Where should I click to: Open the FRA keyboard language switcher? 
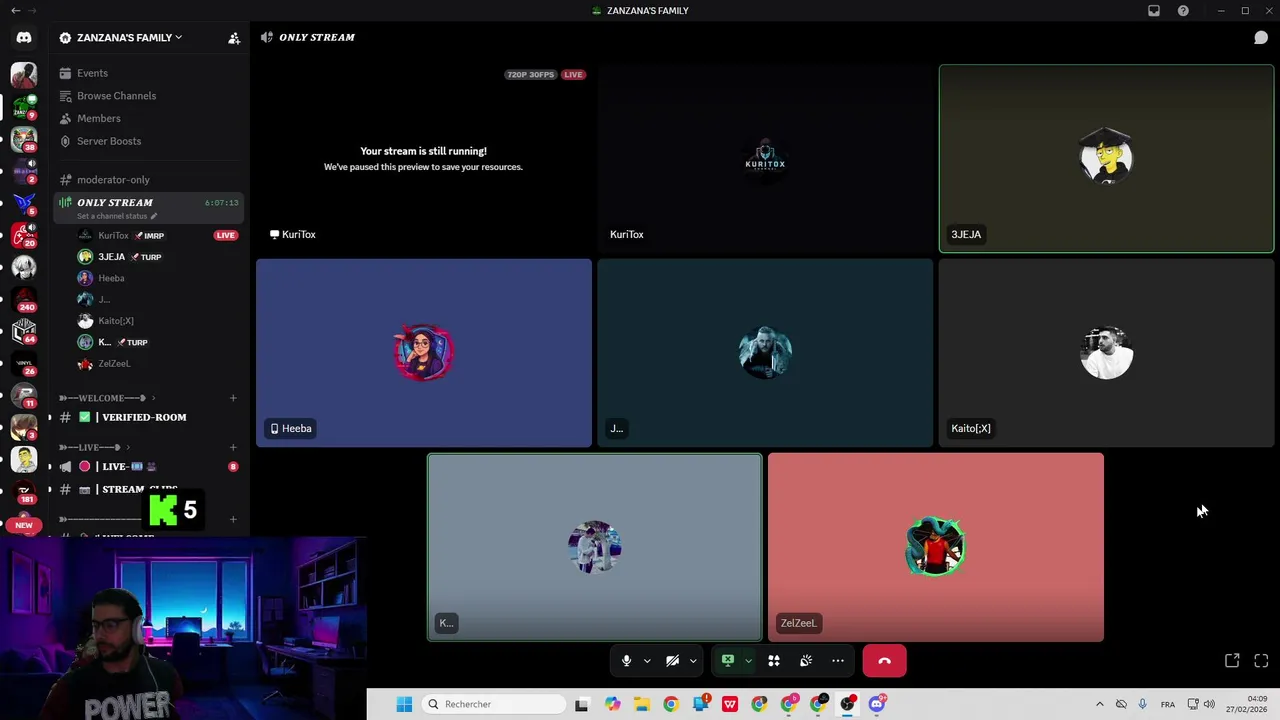(x=1168, y=704)
